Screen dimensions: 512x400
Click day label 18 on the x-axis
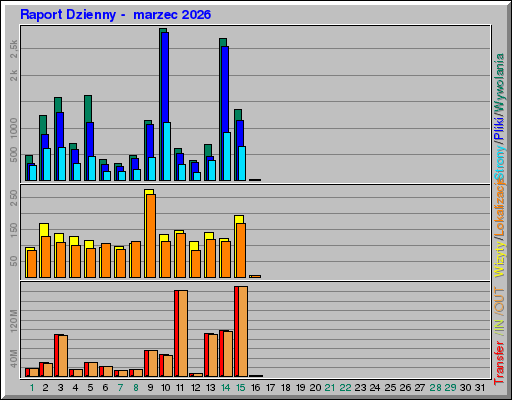tap(286, 388)
